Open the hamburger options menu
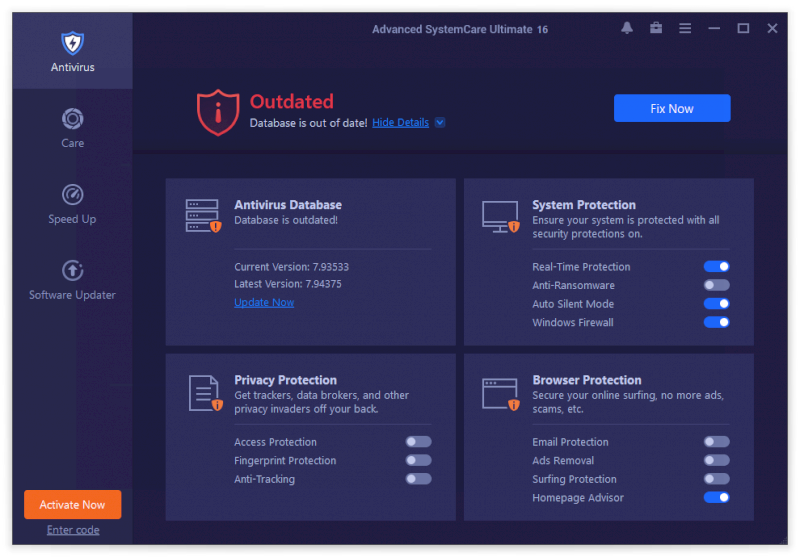The height and width of the screenshot is (557, 800). point(685,28)
